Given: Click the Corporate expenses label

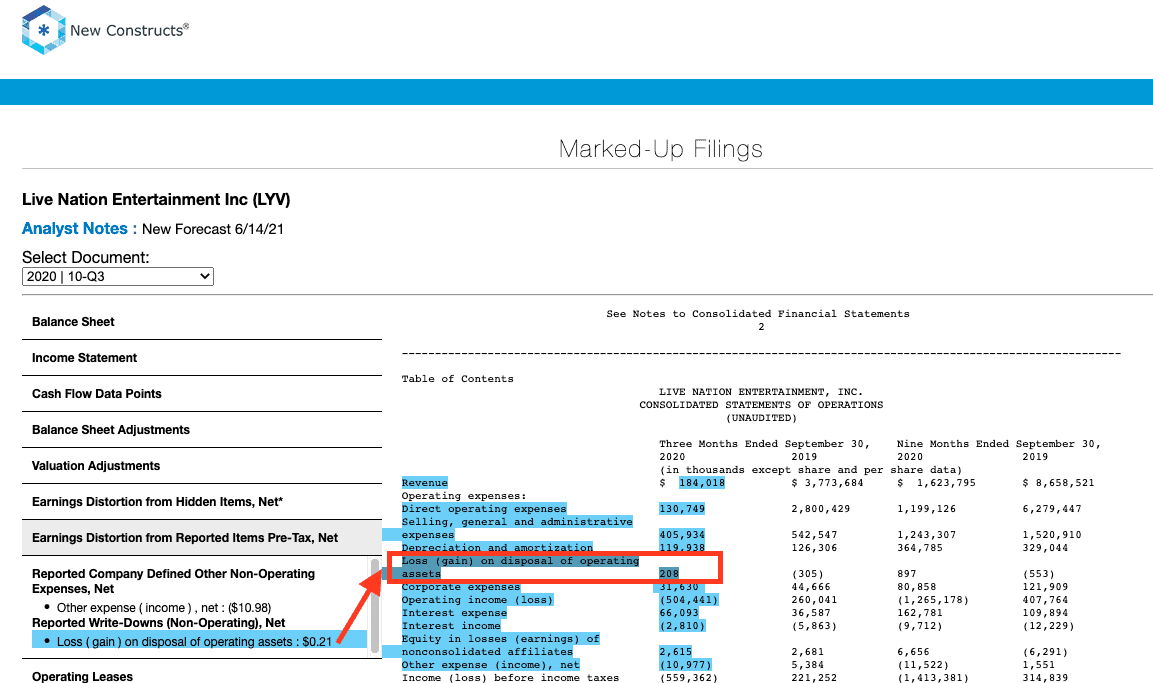Looking at the screenshot, I should click(460, 587).
